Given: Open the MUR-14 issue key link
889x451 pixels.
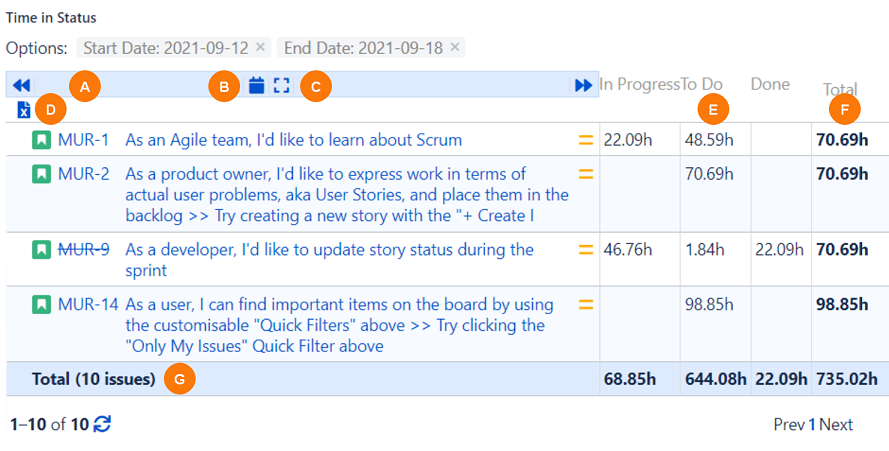Looking at the screenshot, I should (x=87, y=304).
